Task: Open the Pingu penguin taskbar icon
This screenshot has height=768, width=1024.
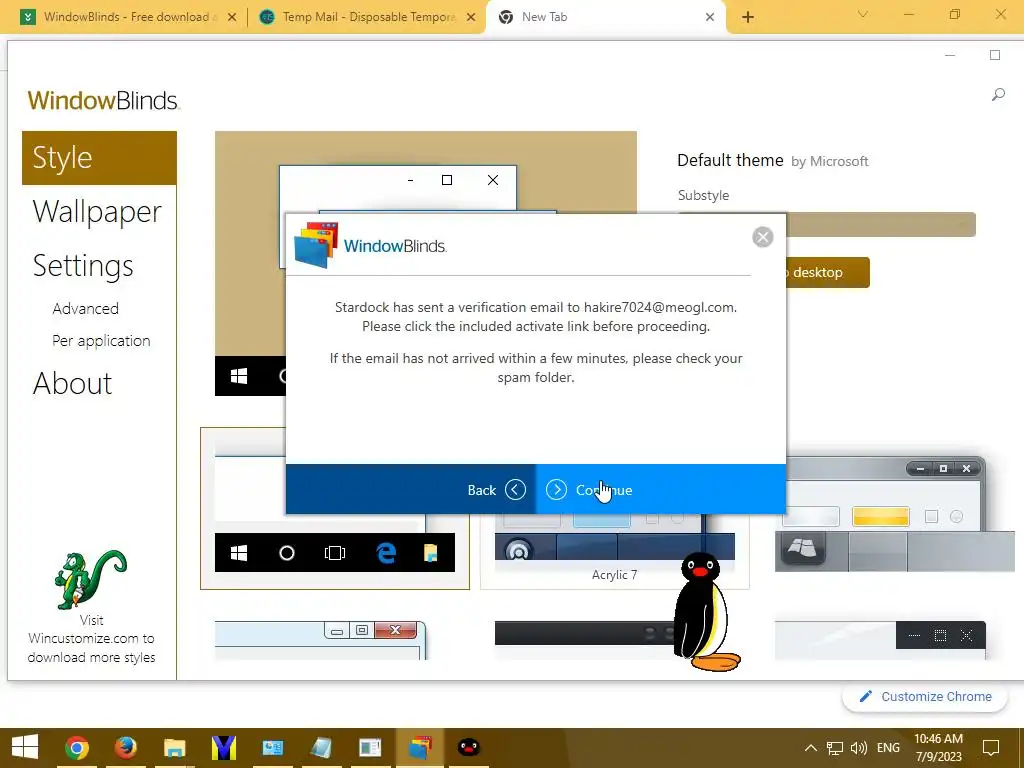Action: 468,747
